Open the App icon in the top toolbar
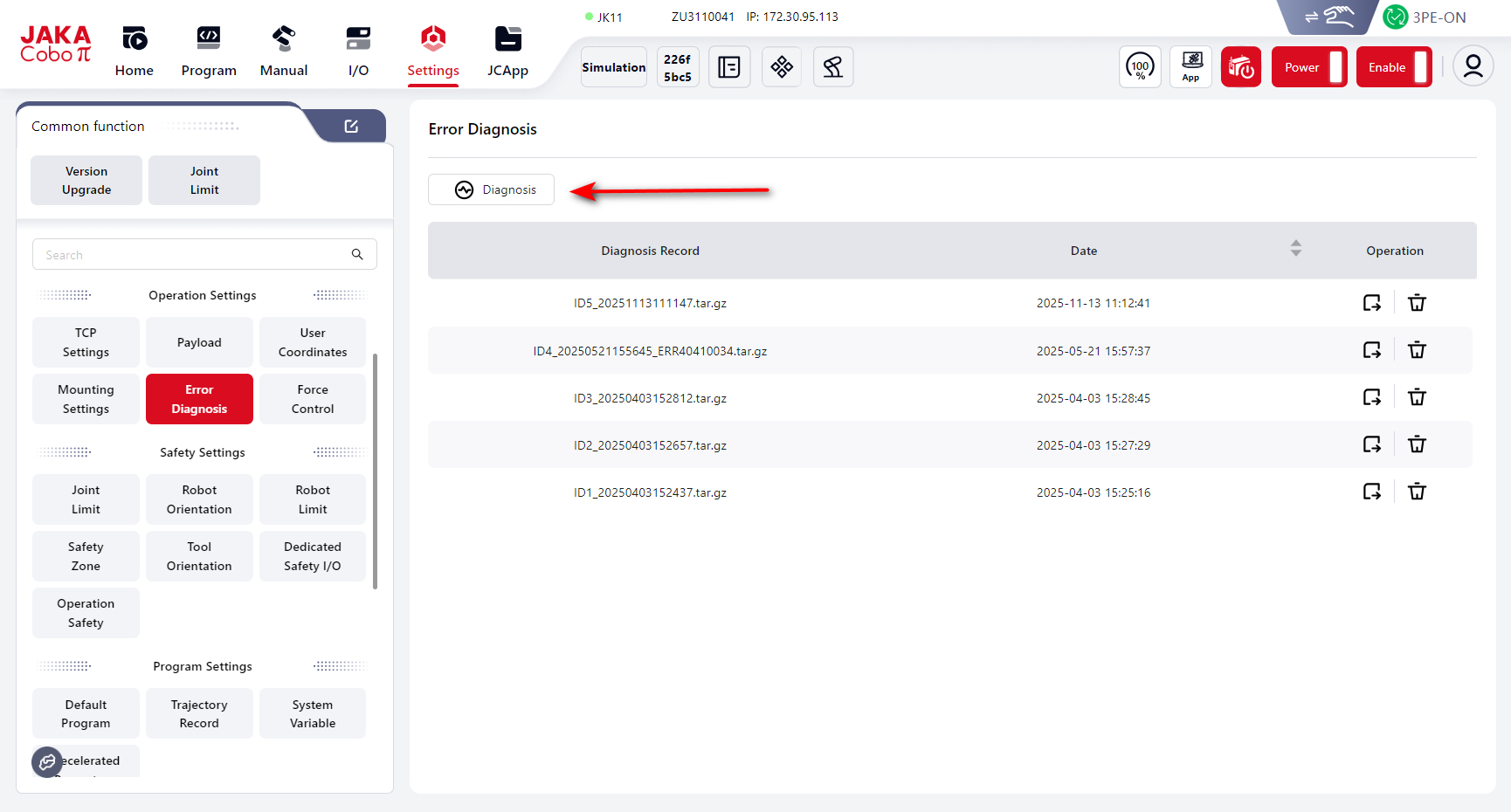1511x812 pixels. click(1190, 67)
